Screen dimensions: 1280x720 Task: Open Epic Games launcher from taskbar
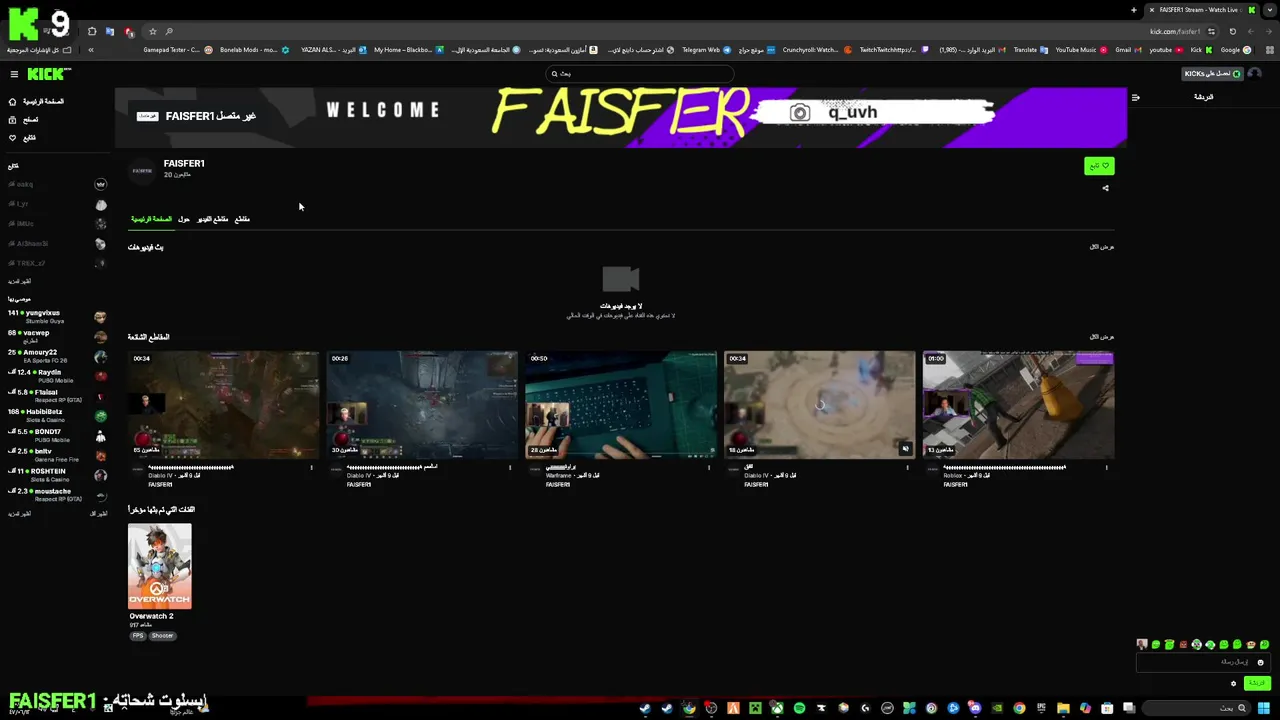[x=1041, y=708]
